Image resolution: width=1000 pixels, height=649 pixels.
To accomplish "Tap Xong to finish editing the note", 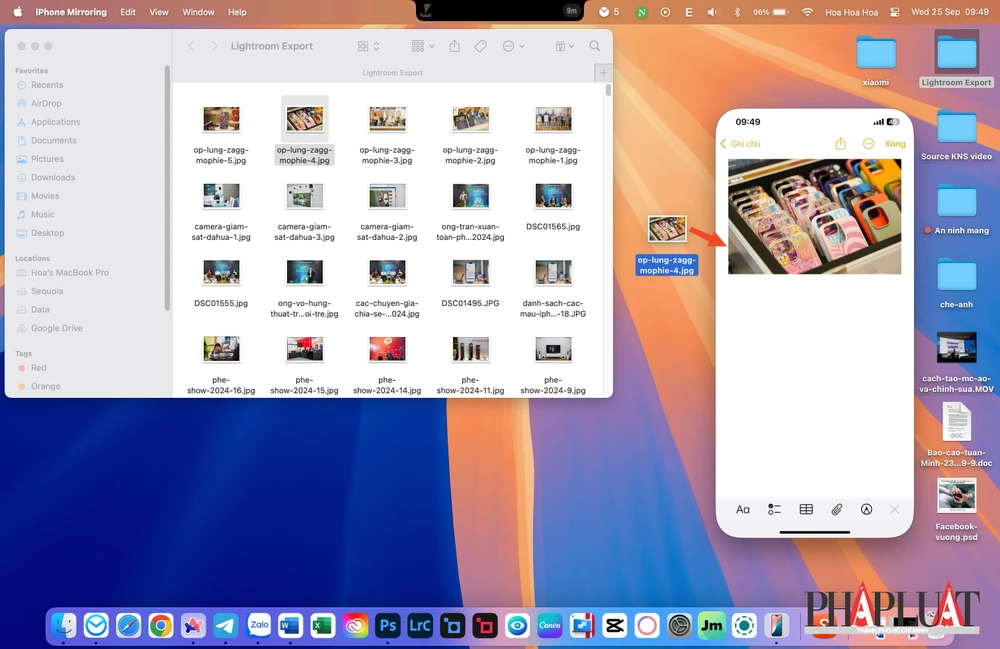I will coord(895,144).
